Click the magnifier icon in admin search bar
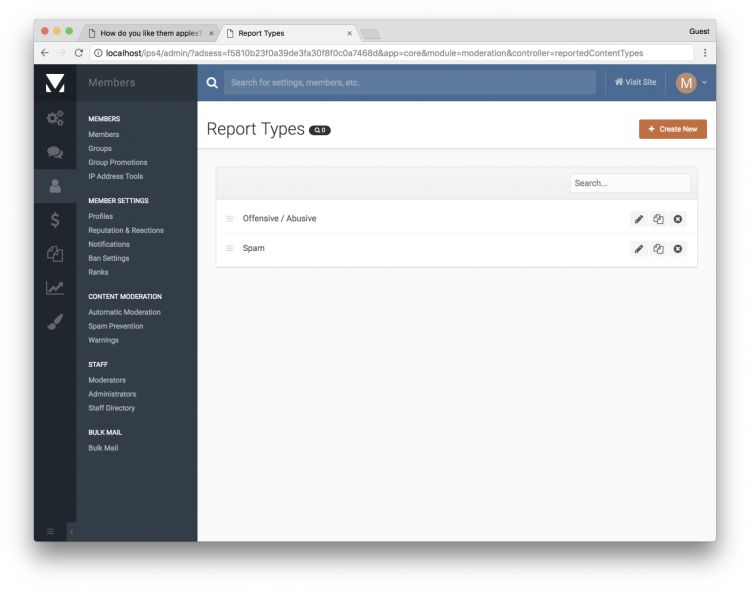Viewport: 750px width, 590px height. tap(212, 83)
